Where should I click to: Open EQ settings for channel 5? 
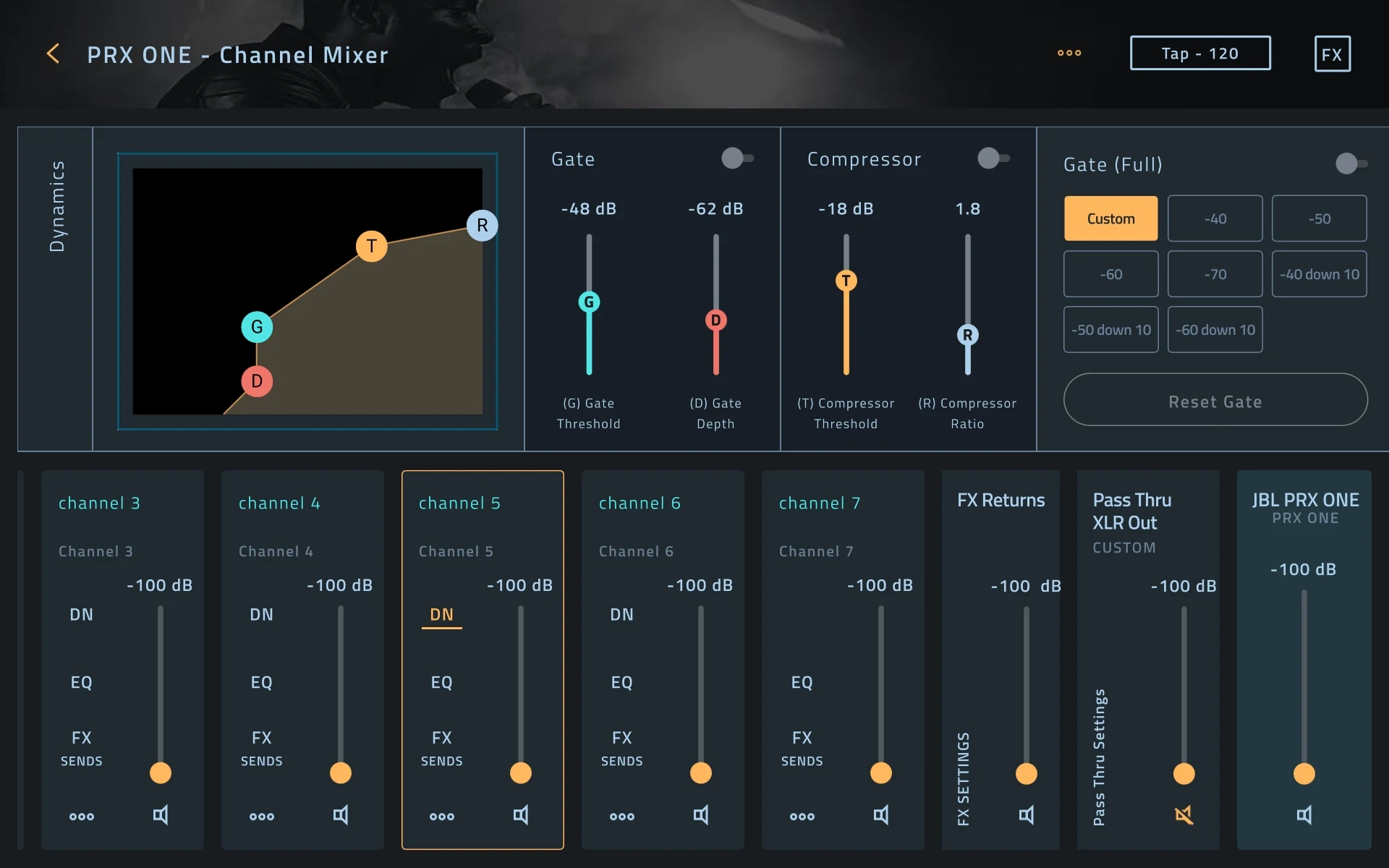[x=442, y=681]
